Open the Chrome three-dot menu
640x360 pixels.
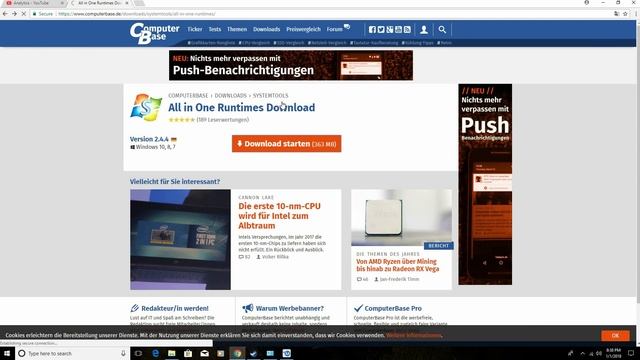[635, 13]
